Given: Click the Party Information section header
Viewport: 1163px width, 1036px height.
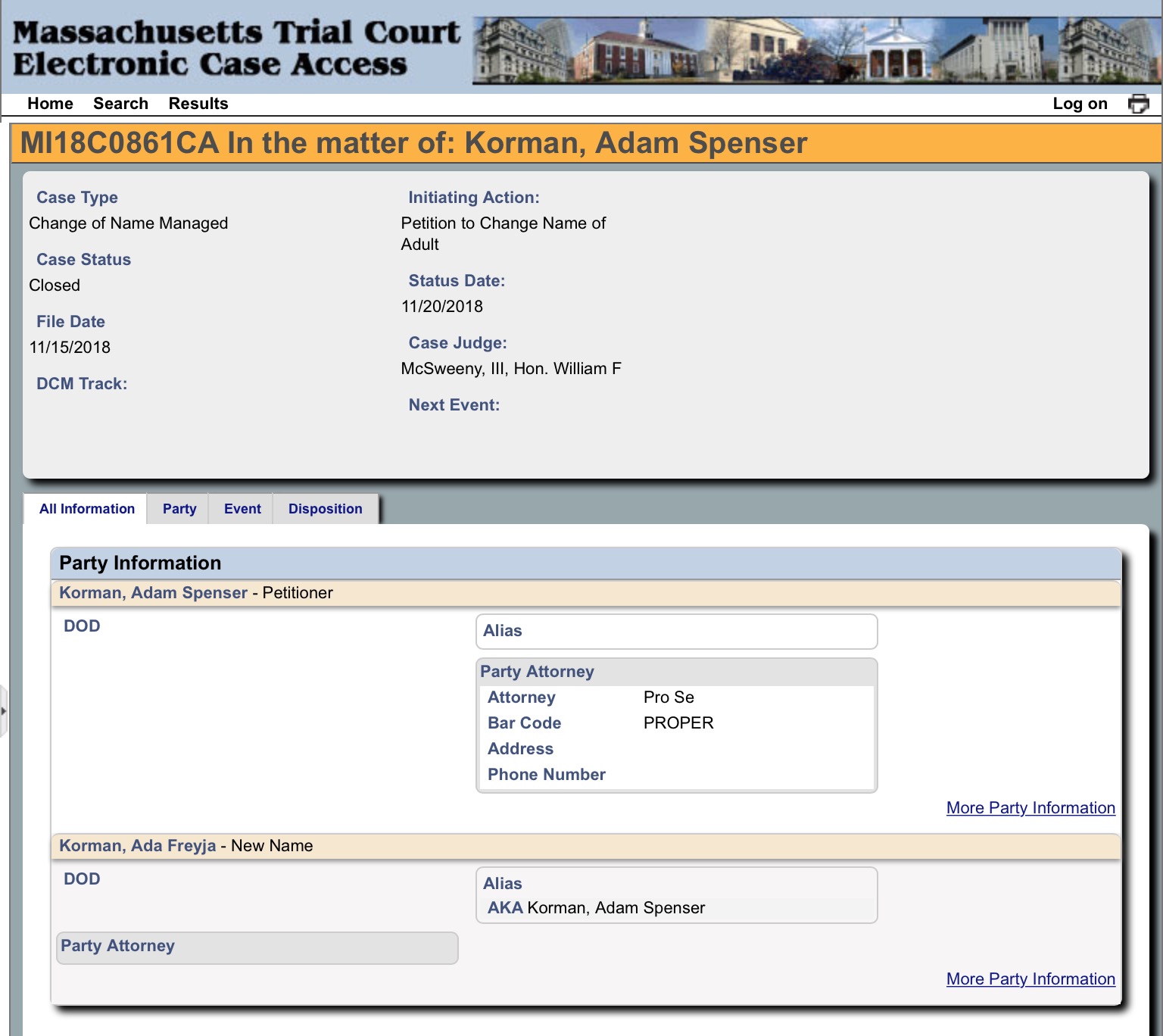Looking at the screenshot, I should [x=585, y=563].
